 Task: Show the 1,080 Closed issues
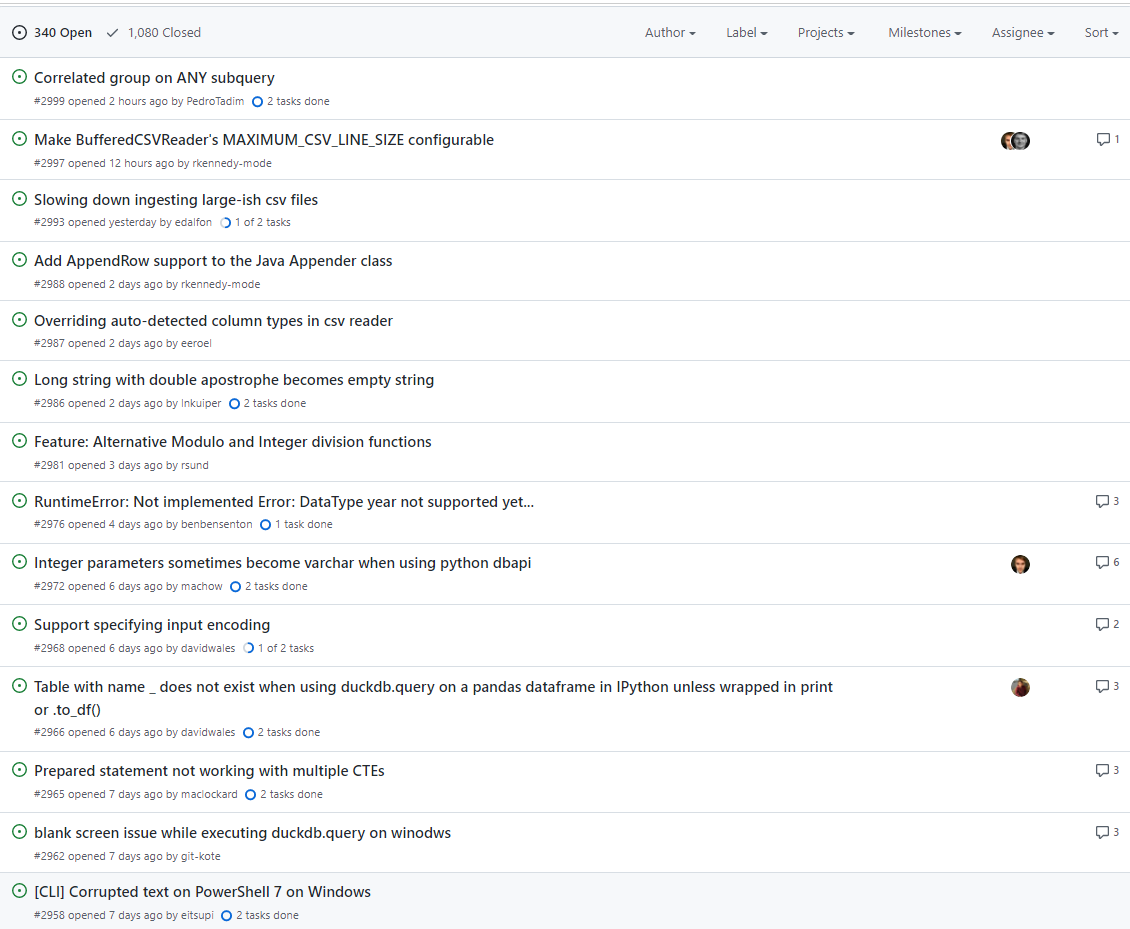click(154, 32)
